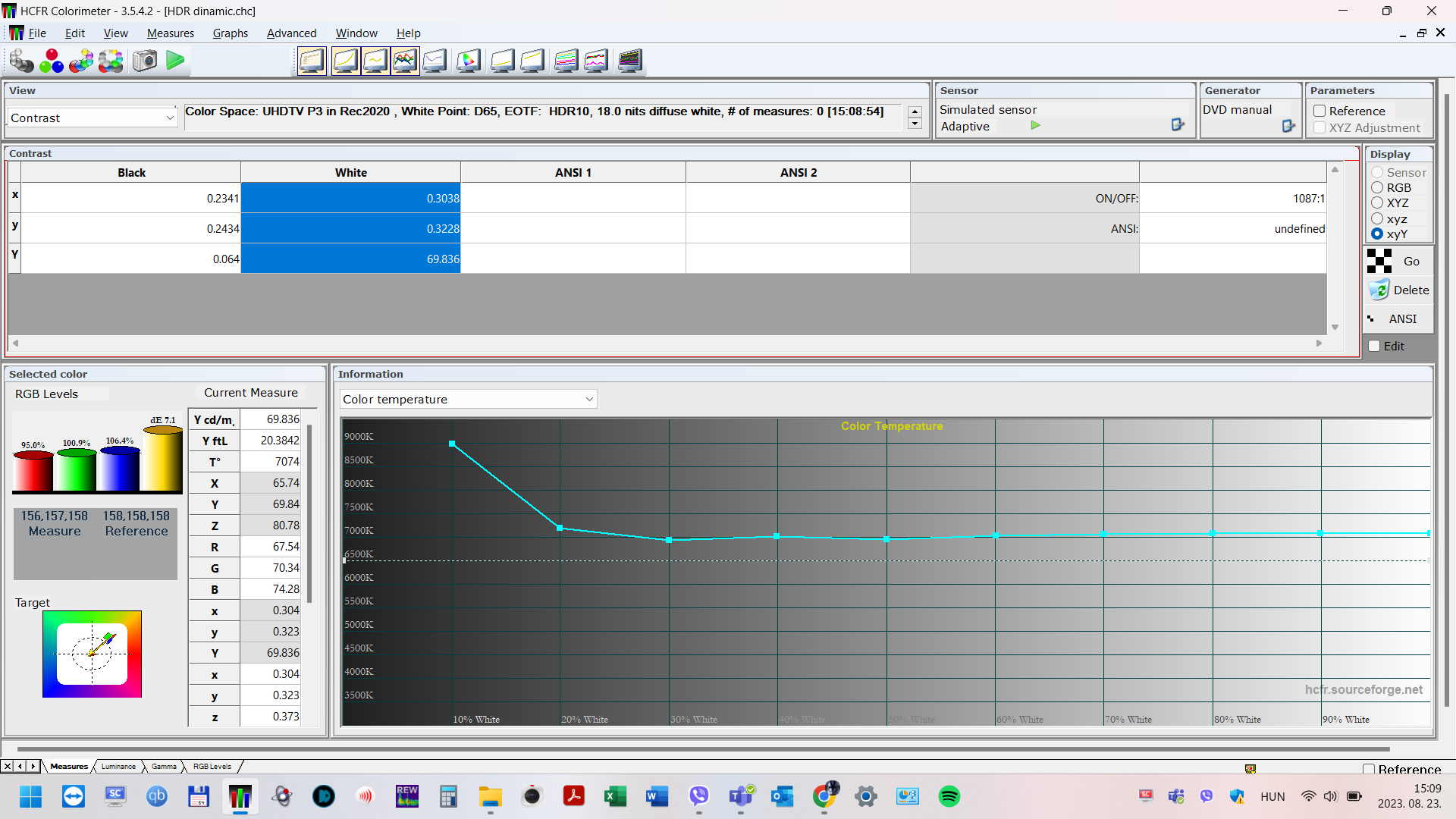This screenshot has width=1456, height=819.
Task: Click the Generator configure icon
Action: [1288, 126]
